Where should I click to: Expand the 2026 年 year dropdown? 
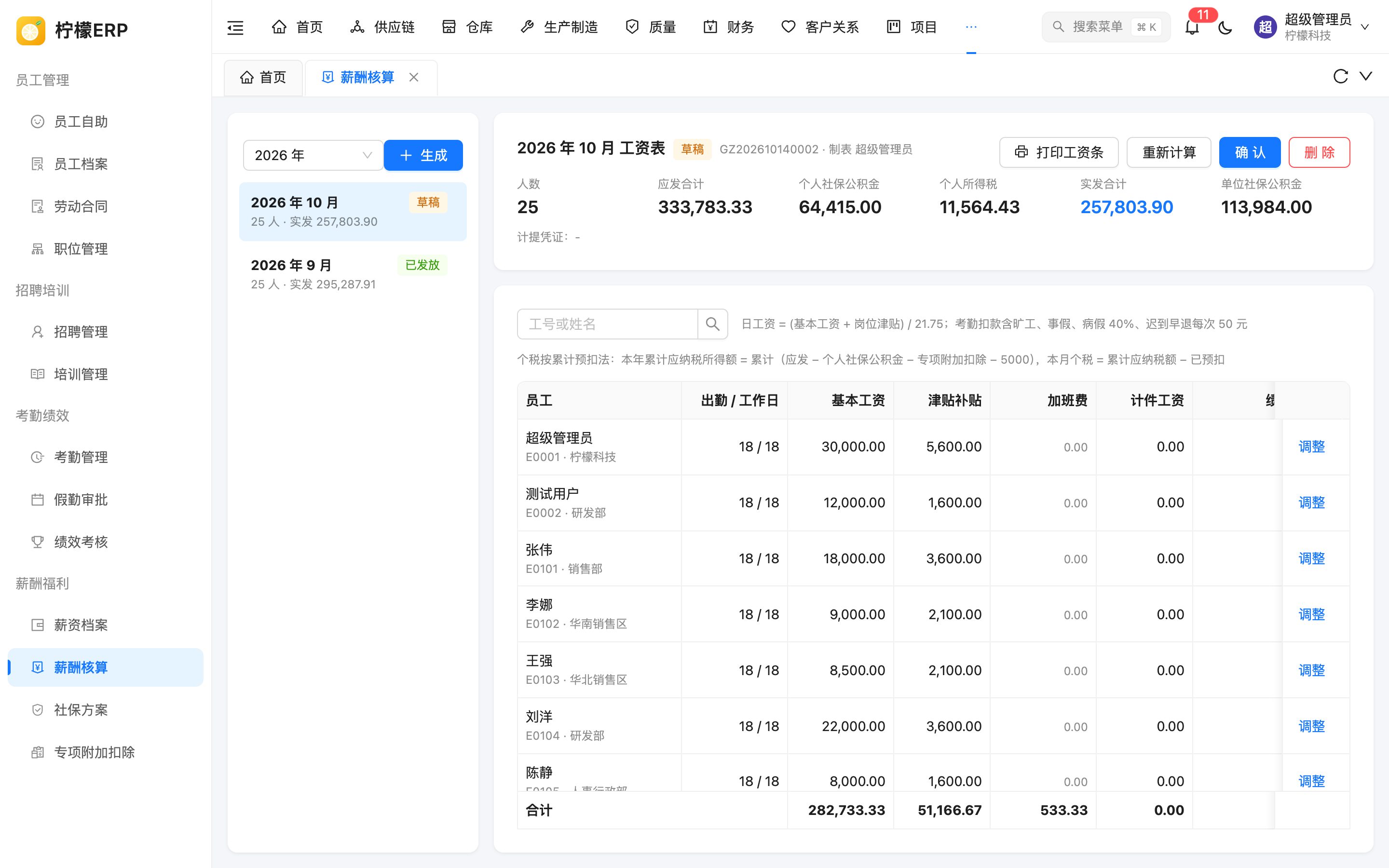(313, 155)
